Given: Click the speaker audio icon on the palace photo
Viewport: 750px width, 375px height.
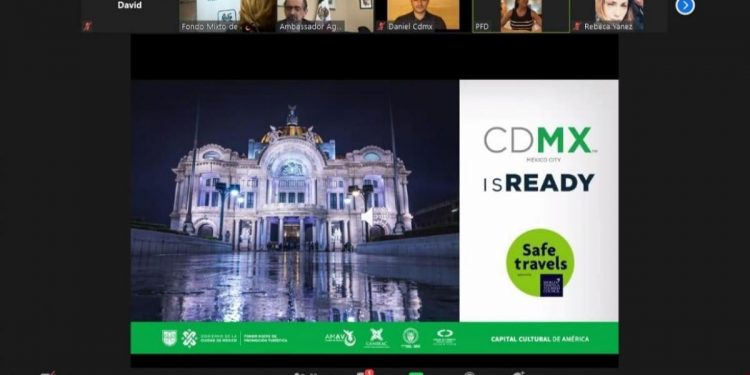Looking at the screenshot, I should pos(367,217).
